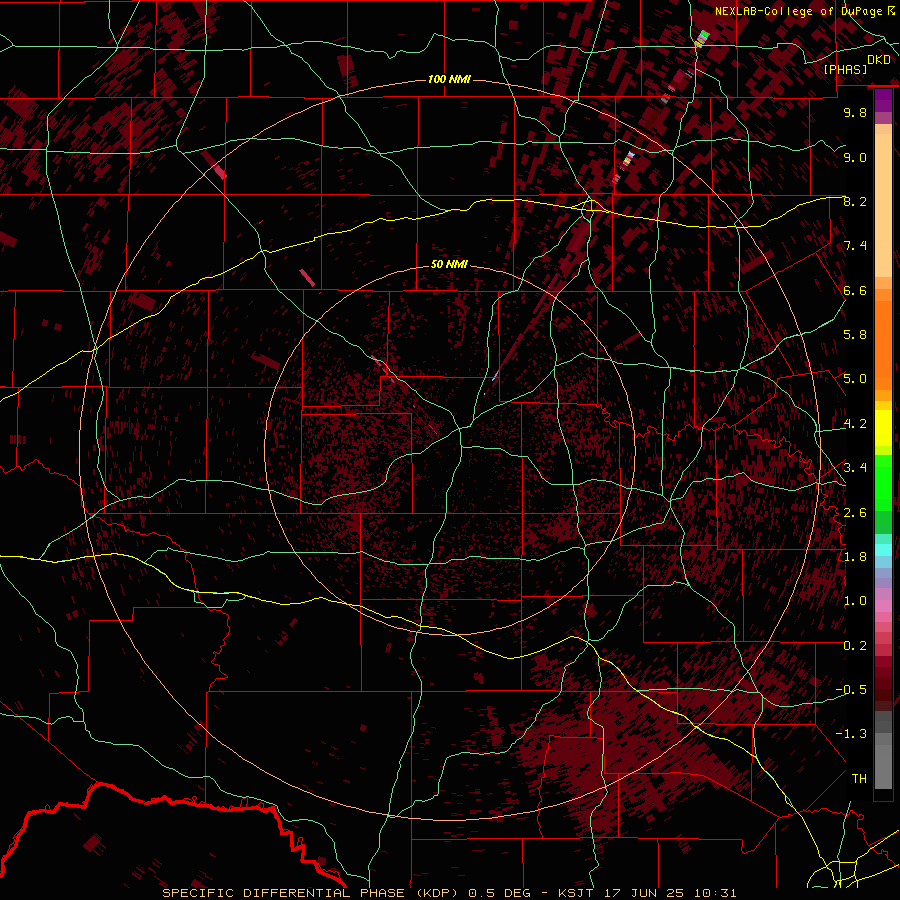The height and width of the screenshot is (900, 900).
Task: Click the 2.6 scale value
Action: coord(855,513)
